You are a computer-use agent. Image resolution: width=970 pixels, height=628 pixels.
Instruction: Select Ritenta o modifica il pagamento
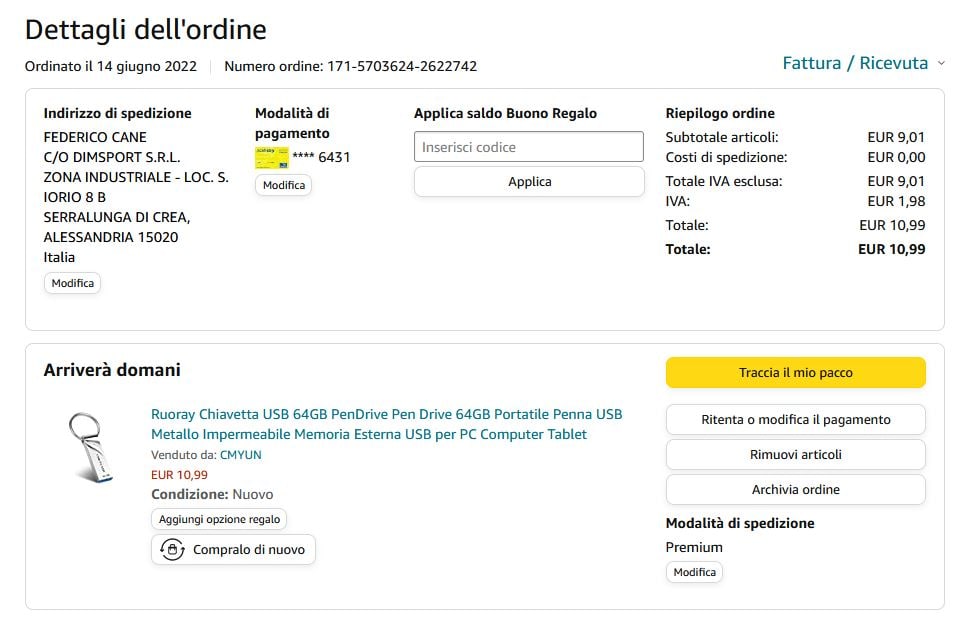tap(795, 420)
